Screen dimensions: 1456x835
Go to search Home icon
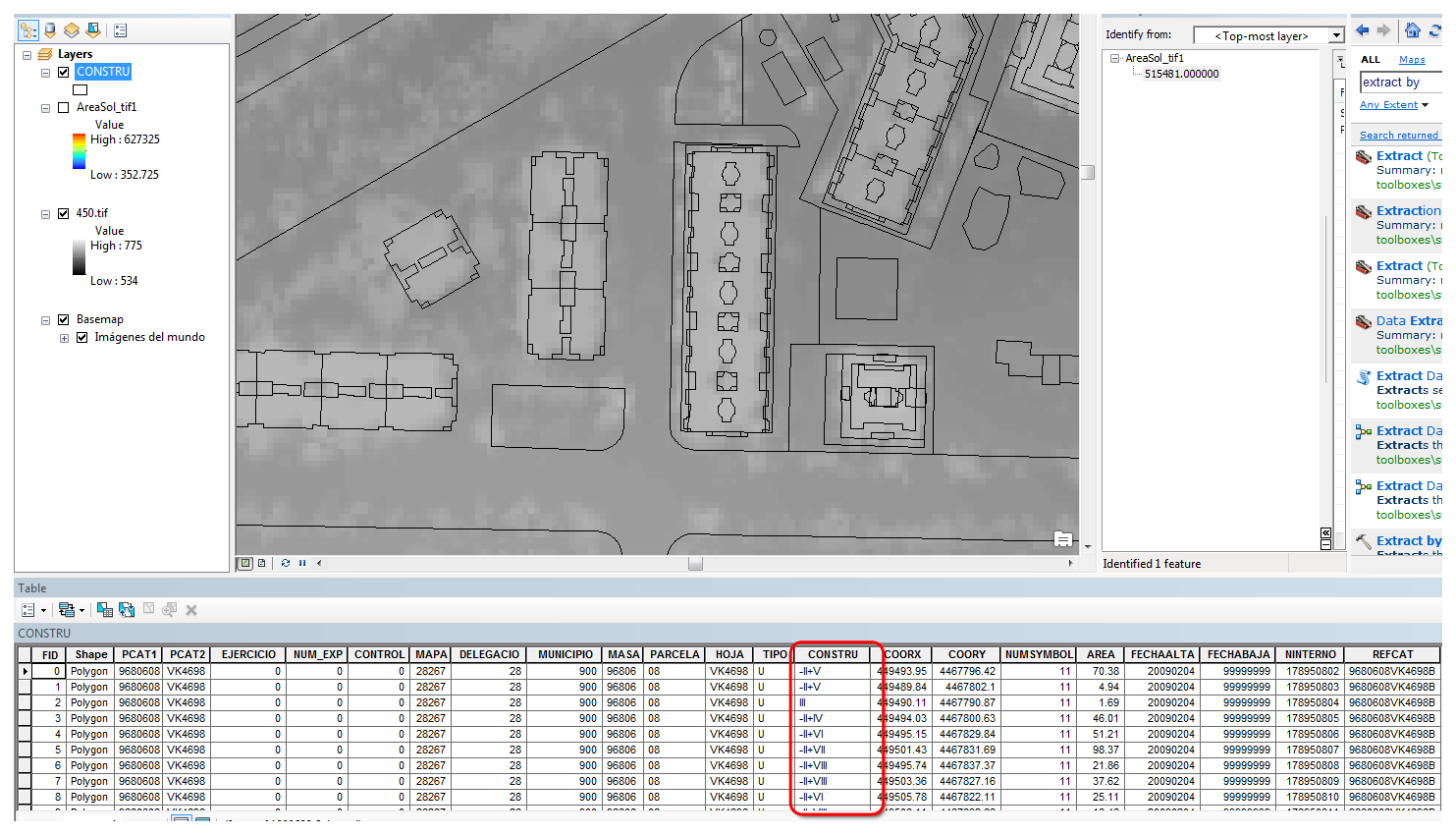(1412, 30)
